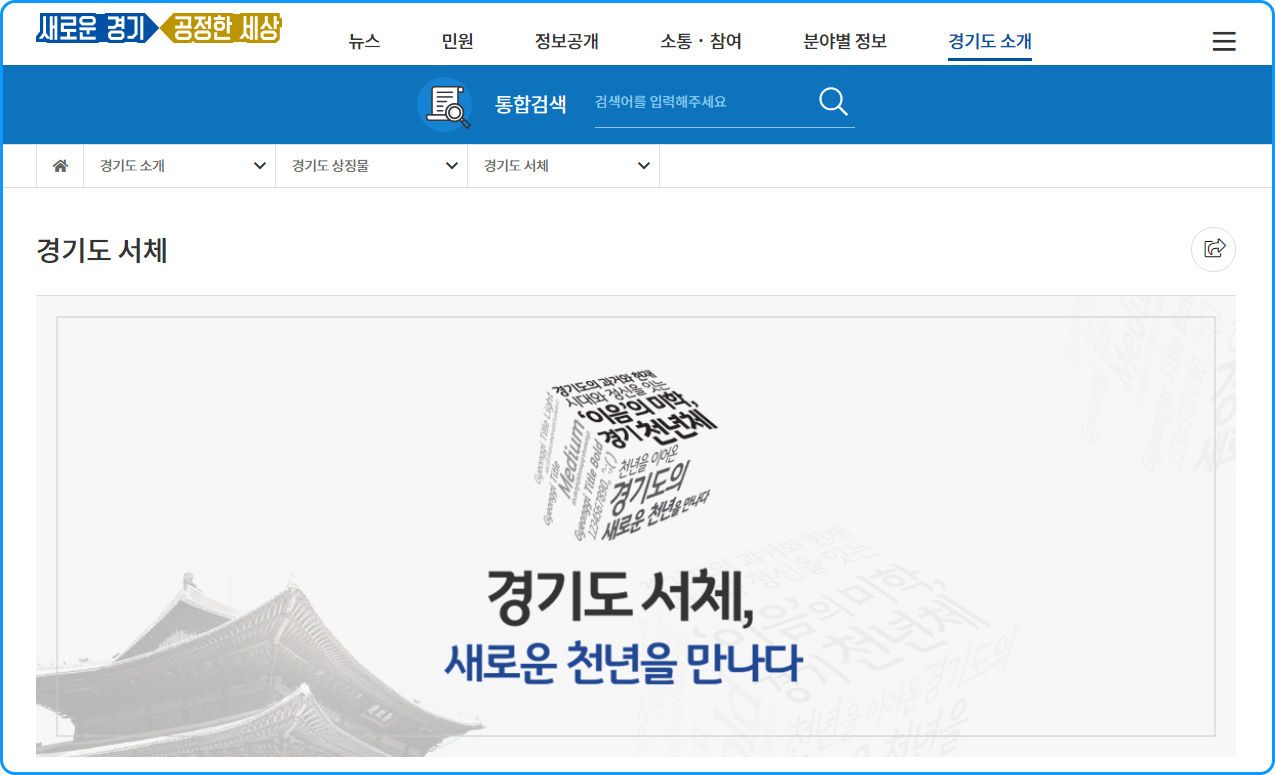
Task: Select the 분야별 정보 menu
Action: (845, 41)
